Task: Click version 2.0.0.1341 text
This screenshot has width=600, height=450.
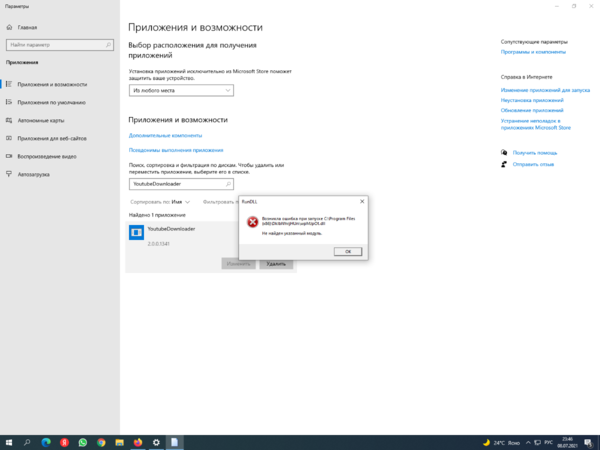Action: pyautogui.click(x=158, y=244)
